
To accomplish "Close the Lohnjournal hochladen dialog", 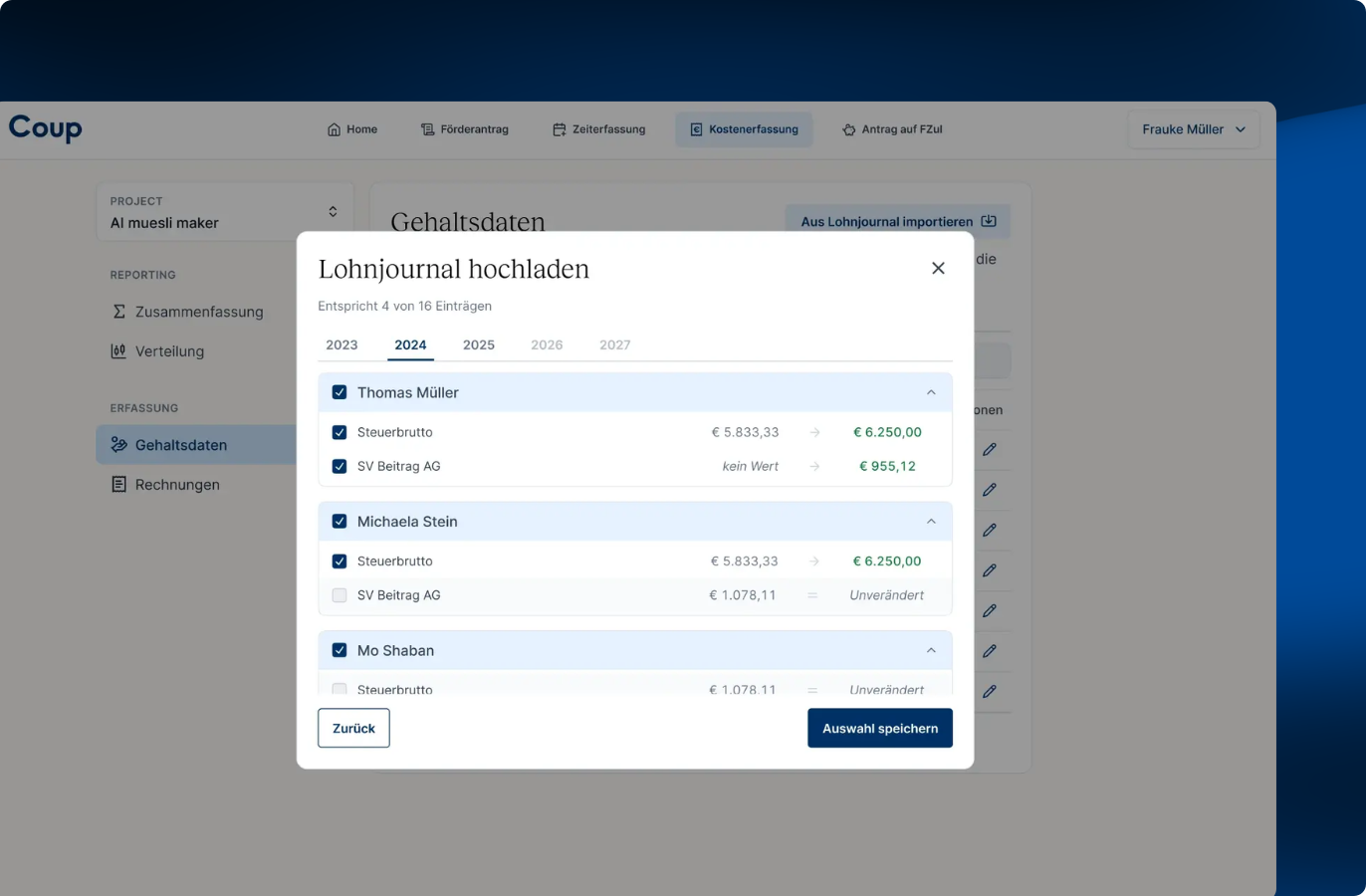I will [938, 268].
